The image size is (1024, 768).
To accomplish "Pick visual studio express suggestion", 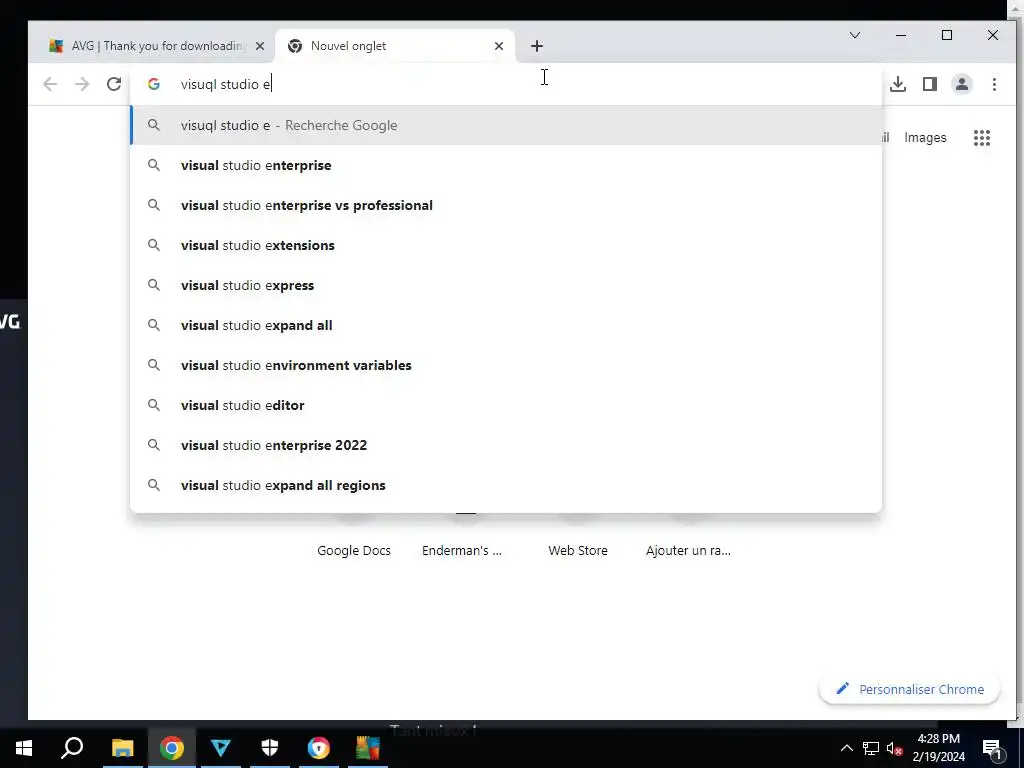I will pos(506,285).
